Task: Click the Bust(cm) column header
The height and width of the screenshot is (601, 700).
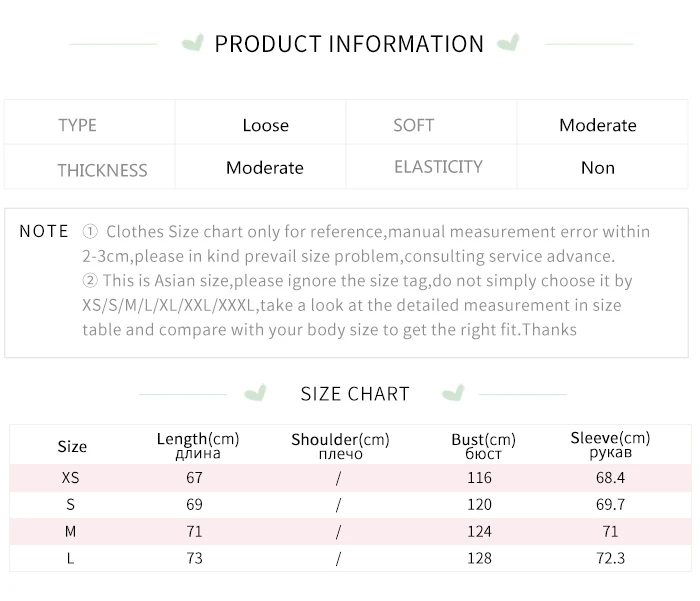Action: coord(483,446)
